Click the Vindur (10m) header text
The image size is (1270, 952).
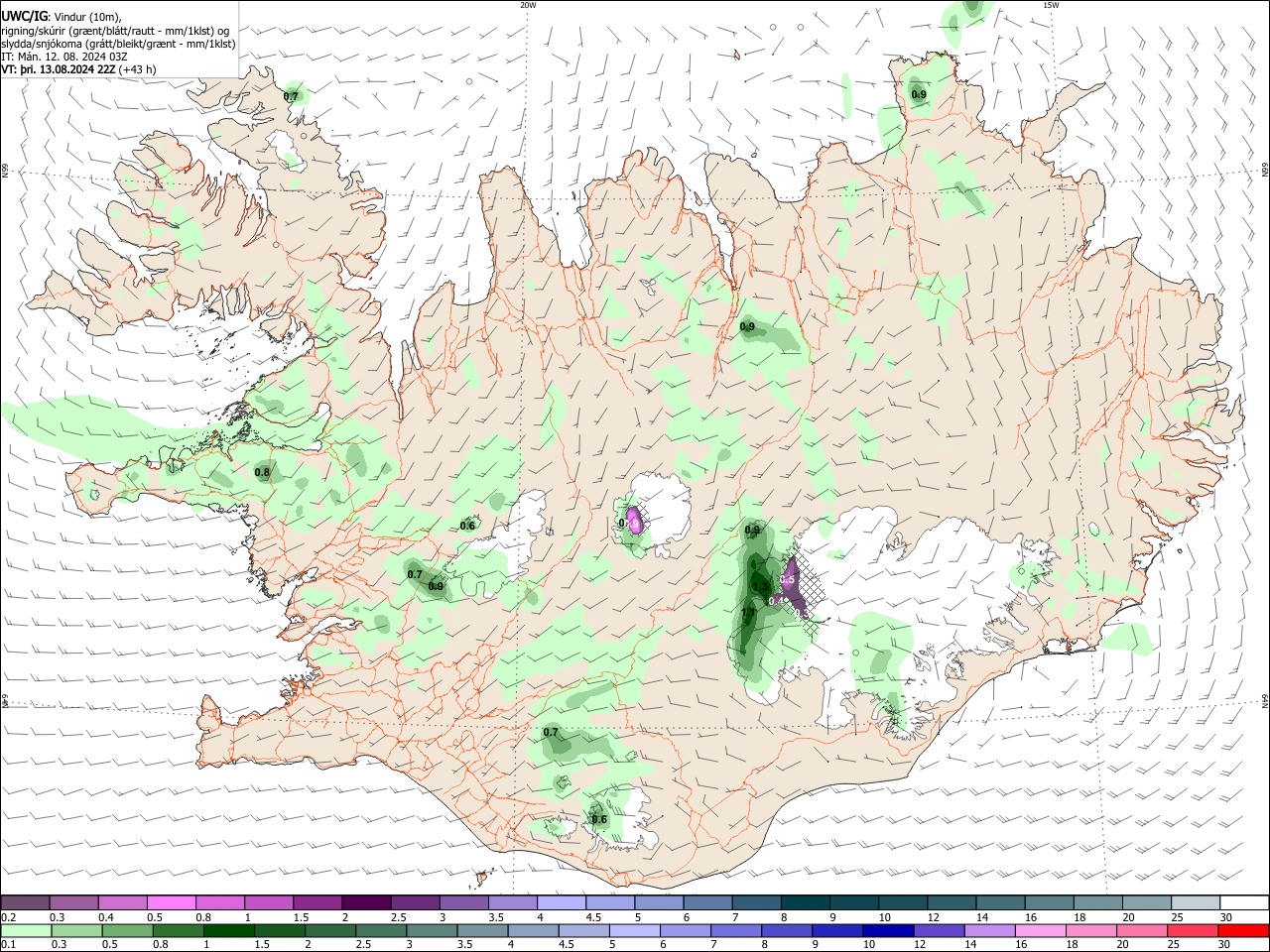(x=87, y=17)
